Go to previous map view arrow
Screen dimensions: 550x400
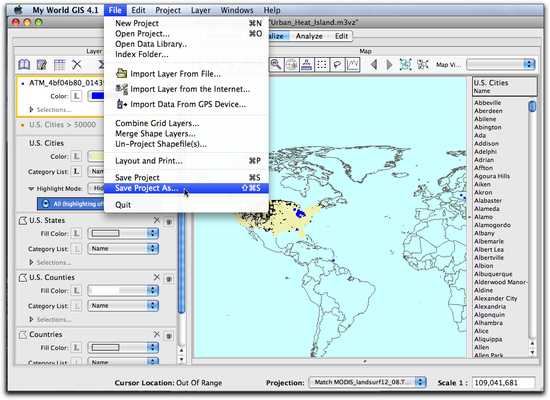point(374,65)
